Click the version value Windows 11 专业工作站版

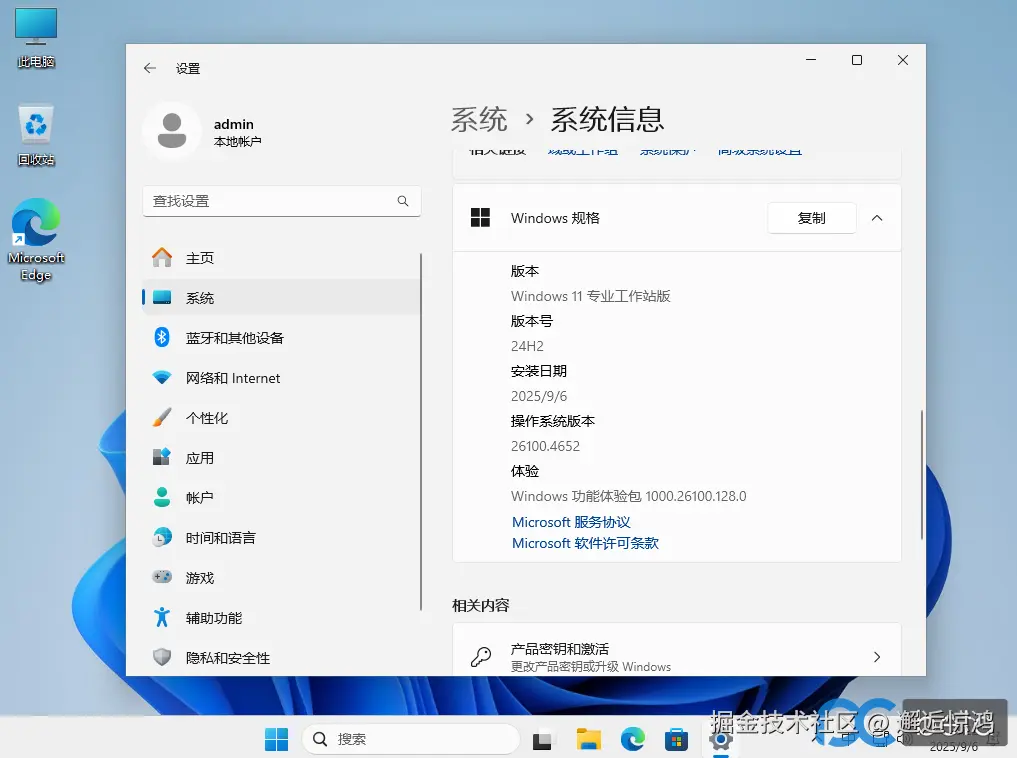590,296
